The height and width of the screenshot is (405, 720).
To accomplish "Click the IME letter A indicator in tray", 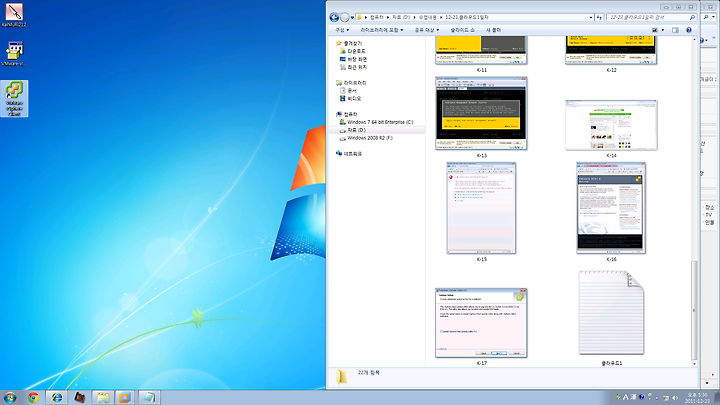I will pyautogui.click(x=625, y=397).
